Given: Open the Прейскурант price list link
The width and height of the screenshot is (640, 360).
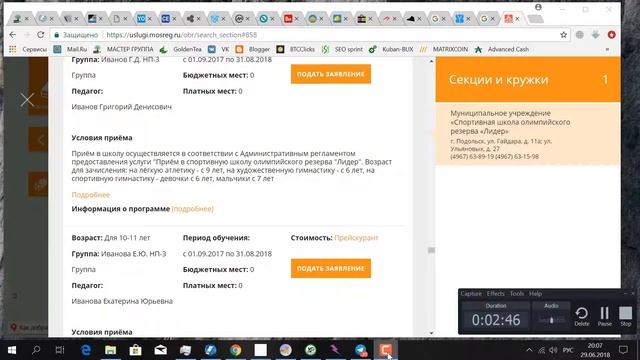Looking at the screenshot, I should coord(356,238).
